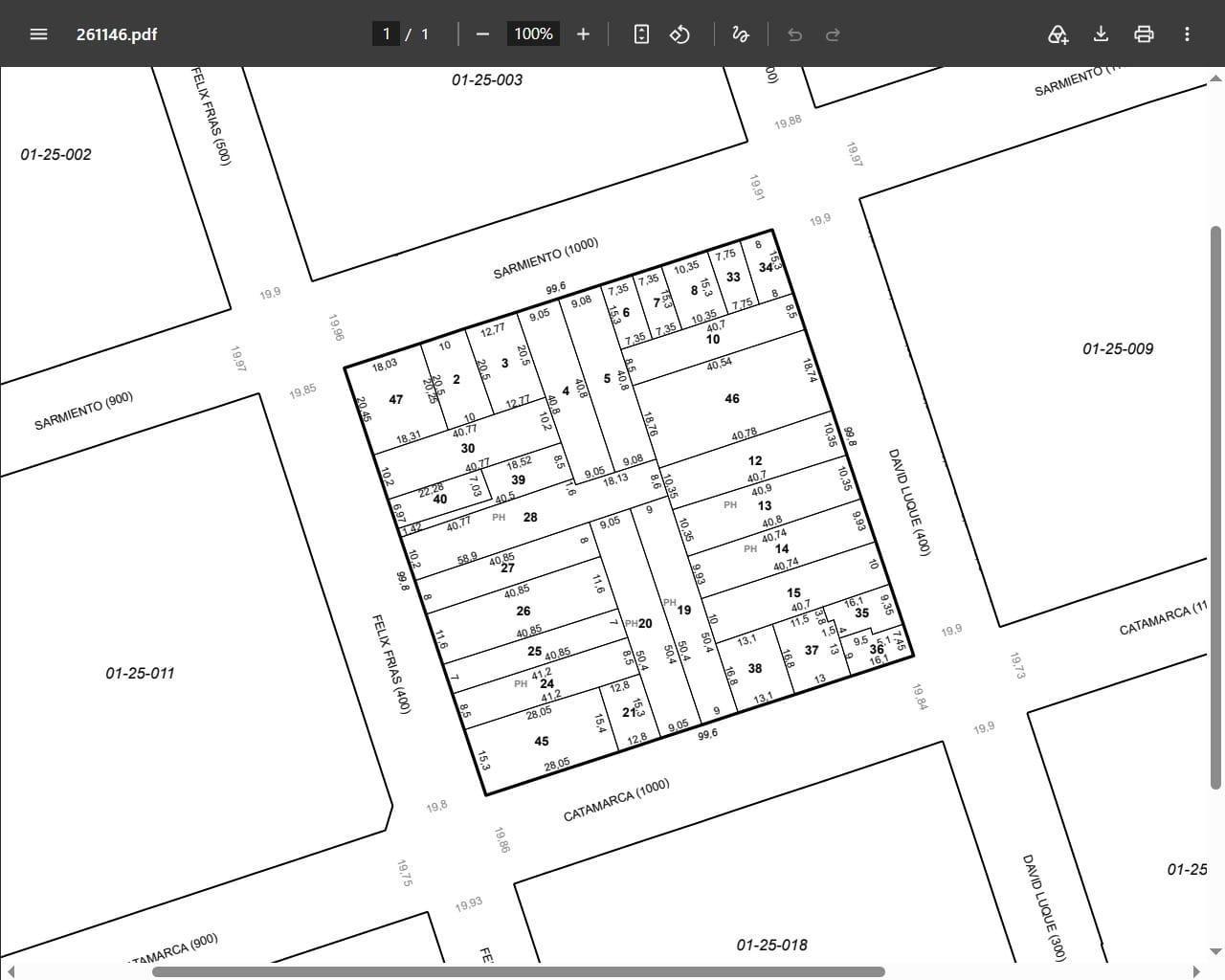Click the street label CATAMARCA (1000)

[616, 800]
